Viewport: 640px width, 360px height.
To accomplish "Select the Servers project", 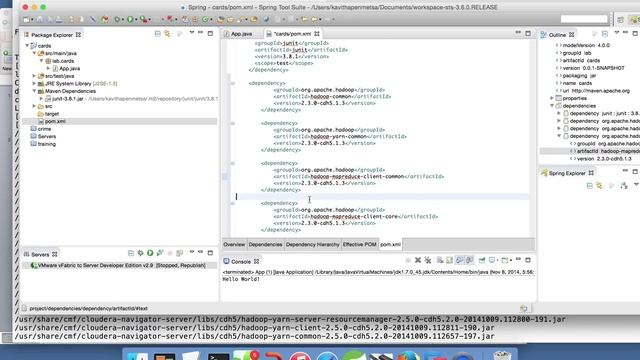I will (43, 136).
